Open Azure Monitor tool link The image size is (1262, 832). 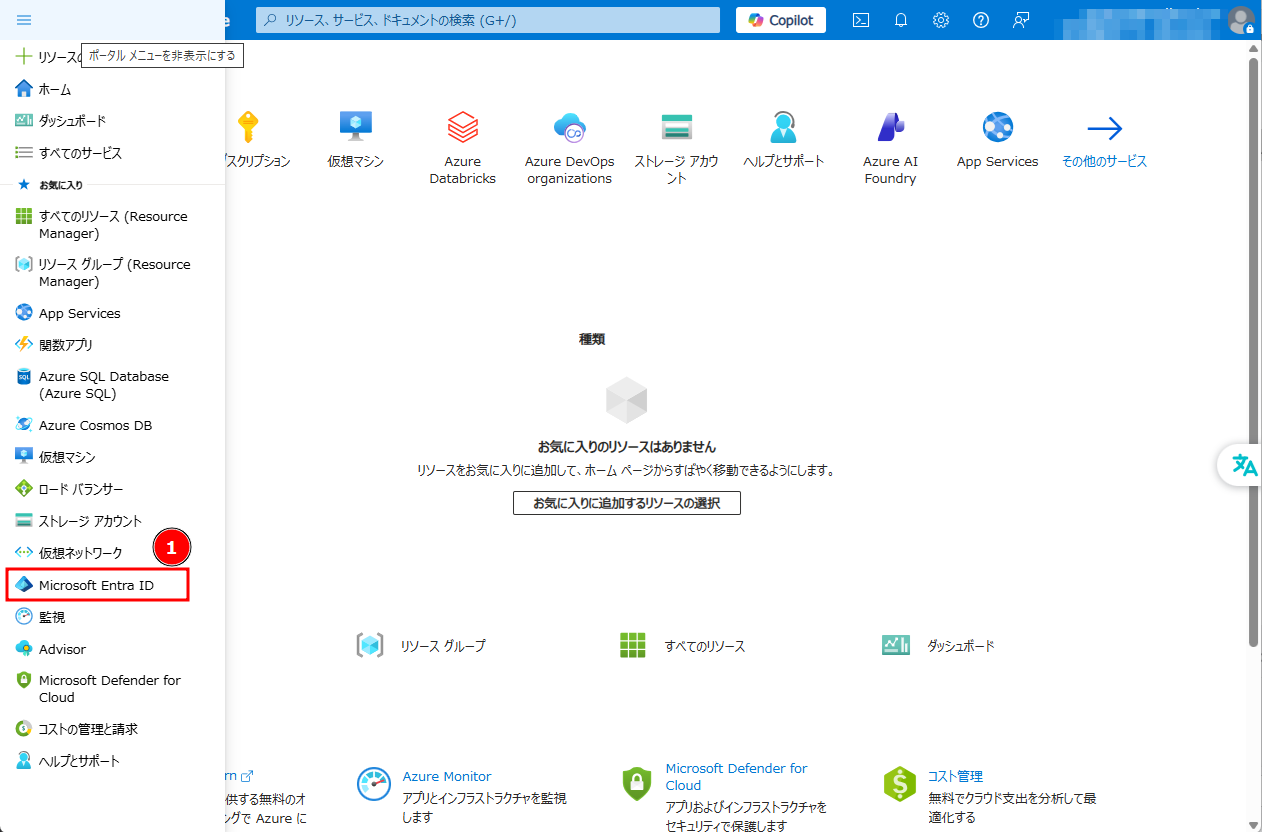(x=447, y=776)
